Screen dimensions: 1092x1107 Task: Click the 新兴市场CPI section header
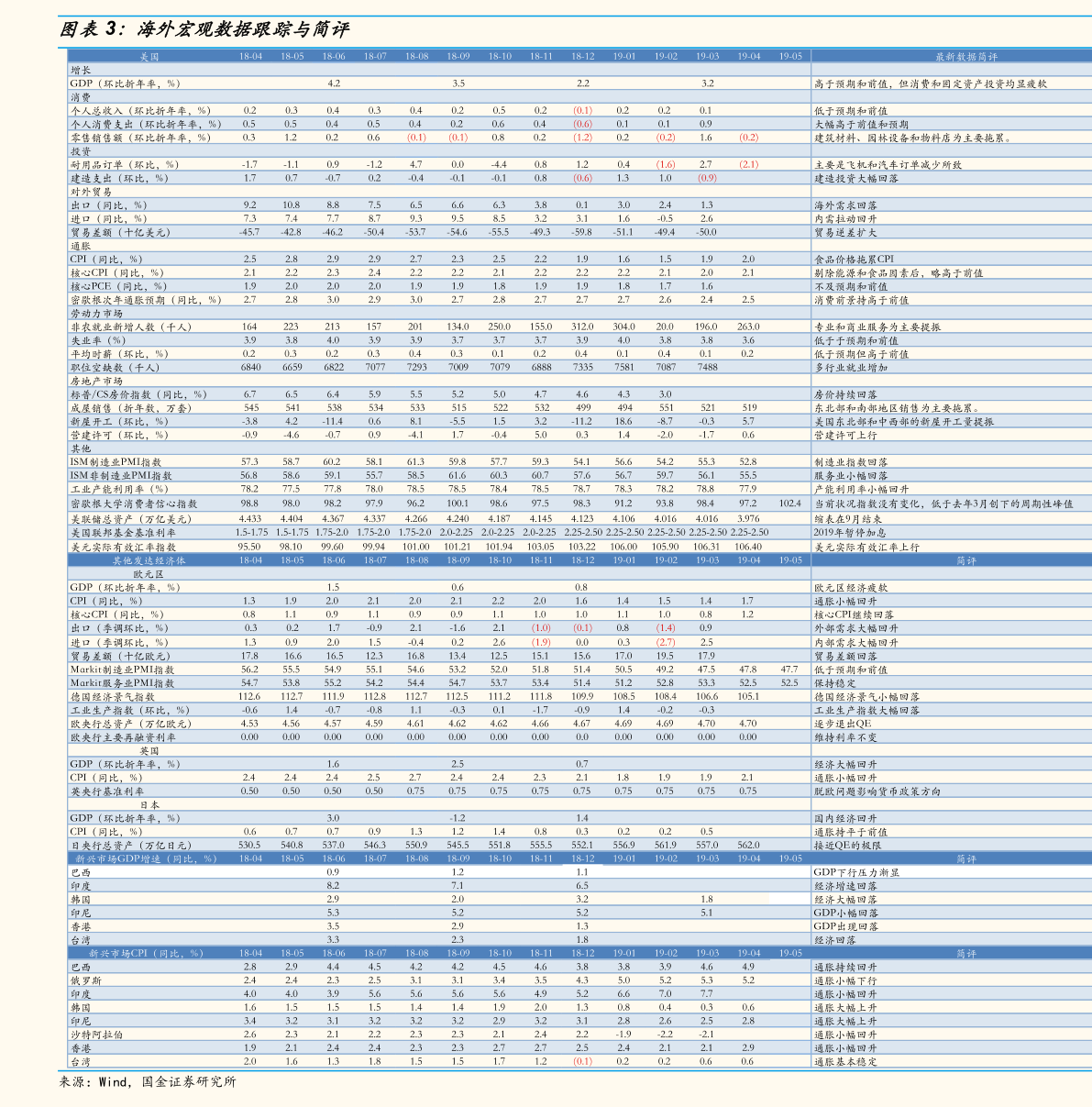[x=138, y=954]
